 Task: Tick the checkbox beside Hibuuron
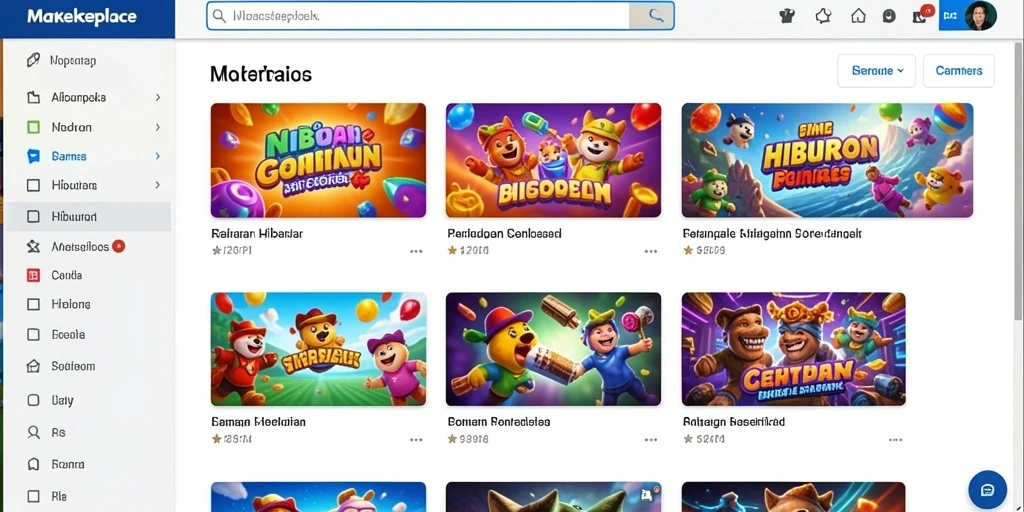pyautogui.click(x=33, y=216)
